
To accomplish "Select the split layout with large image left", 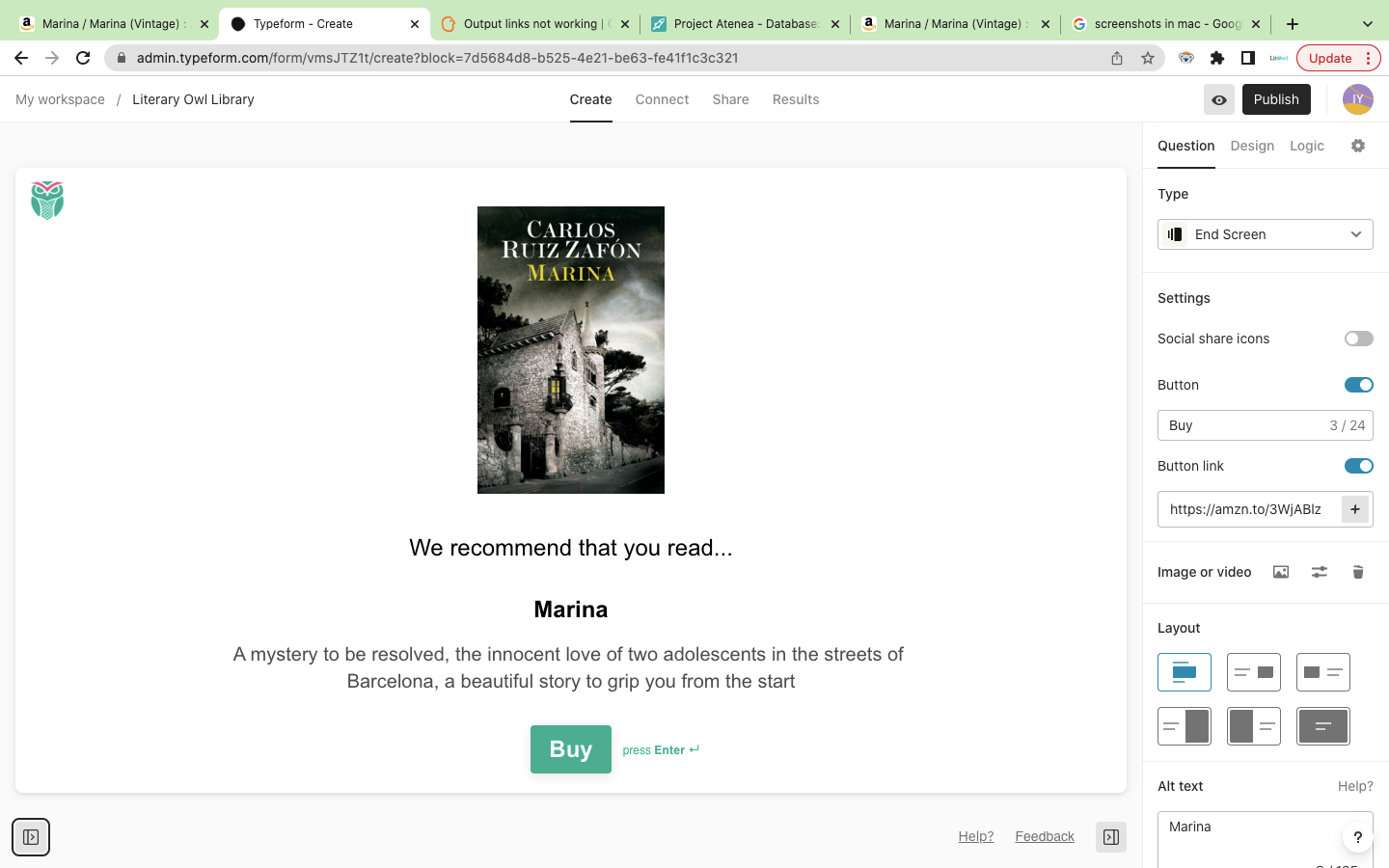I will (x=1254, y=726).
